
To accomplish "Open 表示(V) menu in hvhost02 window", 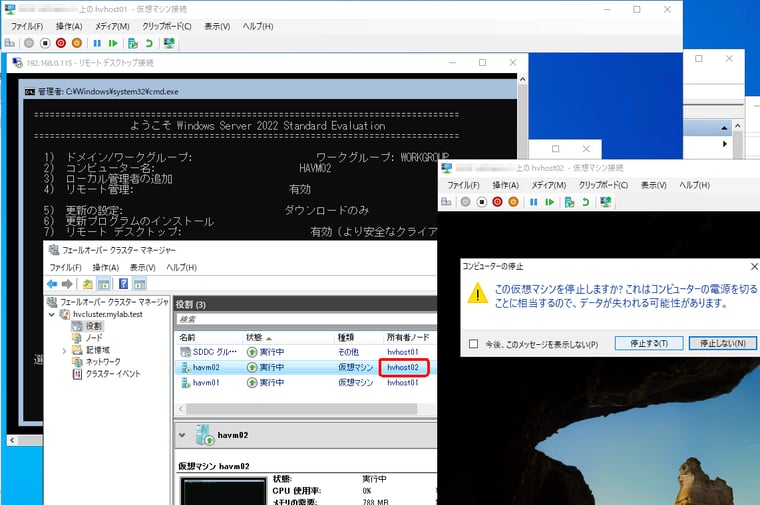I will point(653,185).
